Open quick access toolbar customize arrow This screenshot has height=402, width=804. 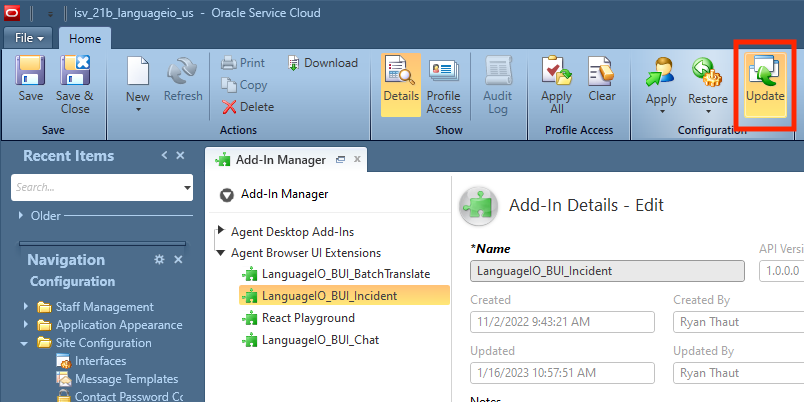click(x=51, y=14)
